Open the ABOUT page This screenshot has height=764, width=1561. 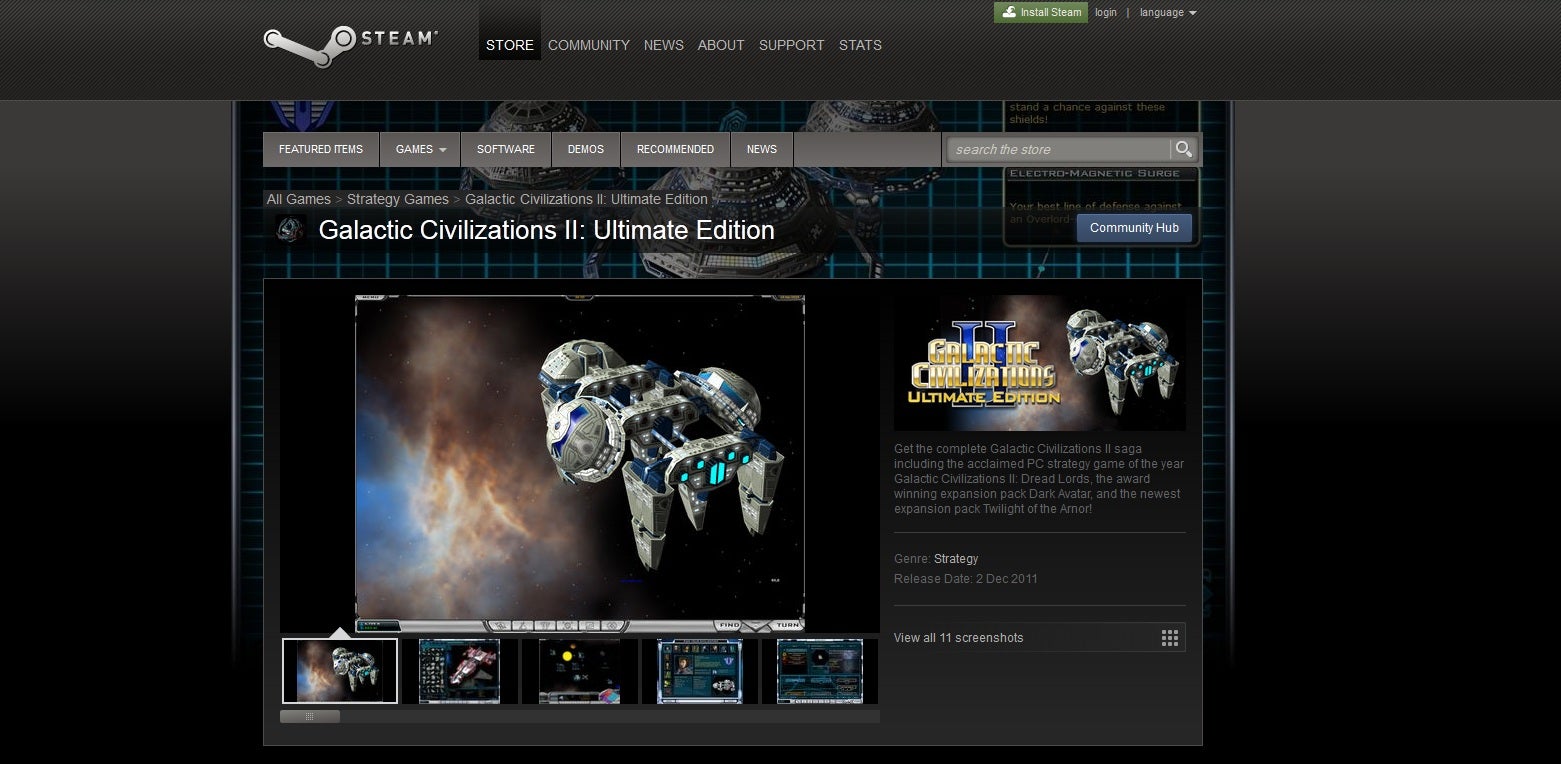pos(721,45)
